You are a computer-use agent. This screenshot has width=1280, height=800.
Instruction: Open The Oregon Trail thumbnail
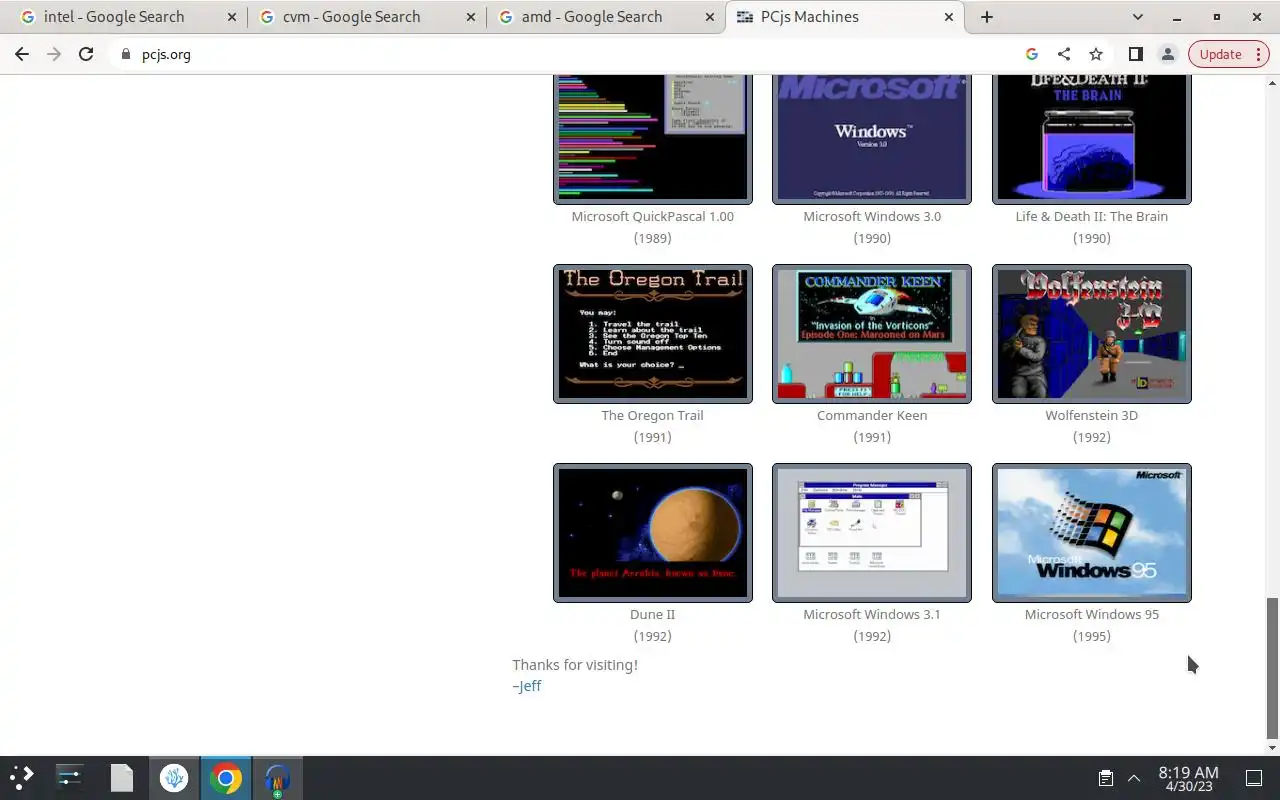tap(653, 334)
